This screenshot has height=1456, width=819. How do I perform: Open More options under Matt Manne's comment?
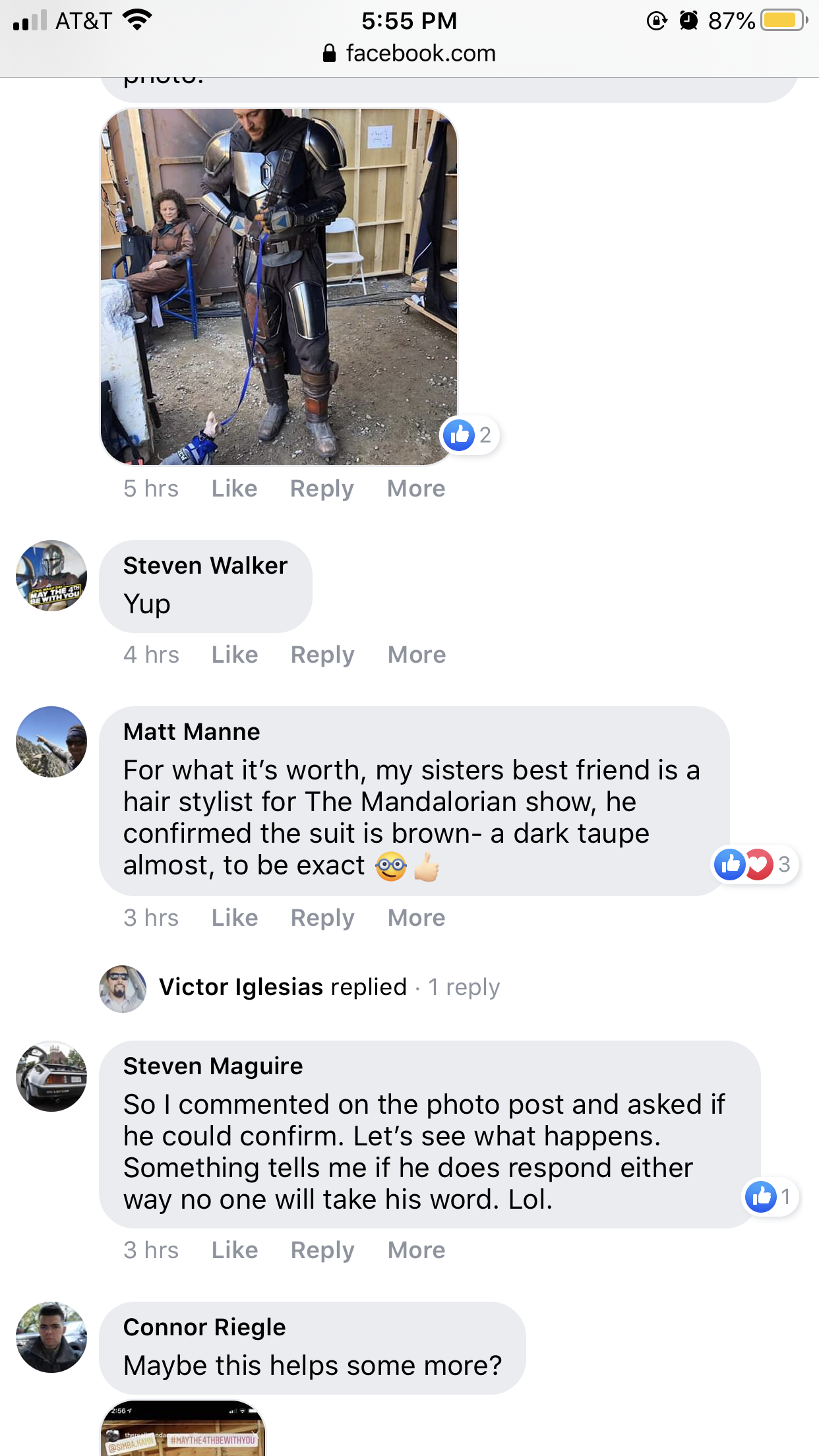(417, 918)
